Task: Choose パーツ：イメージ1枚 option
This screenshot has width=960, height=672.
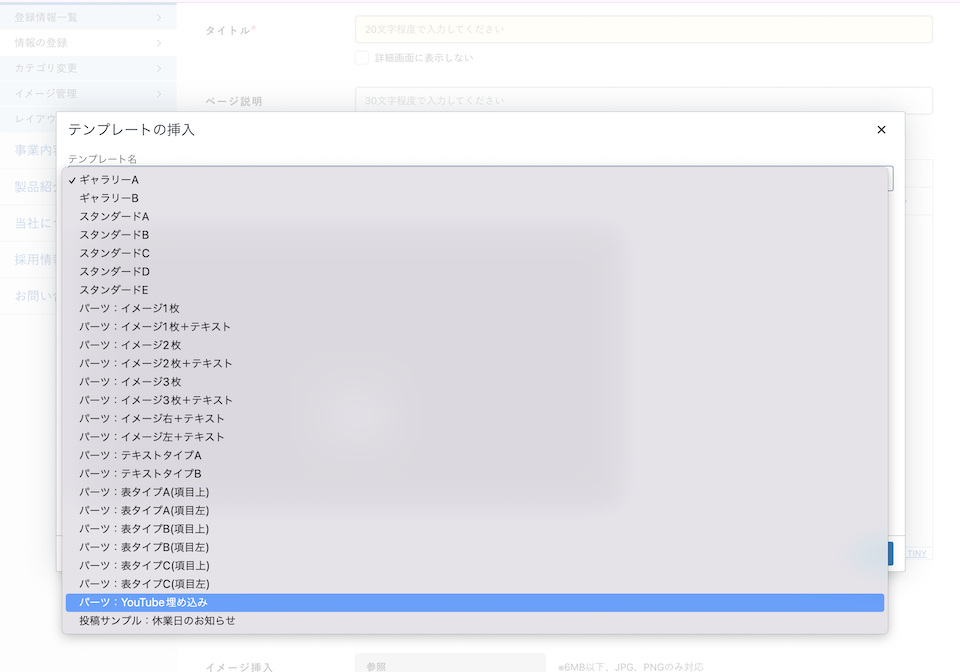Action: tap(130, 308)
